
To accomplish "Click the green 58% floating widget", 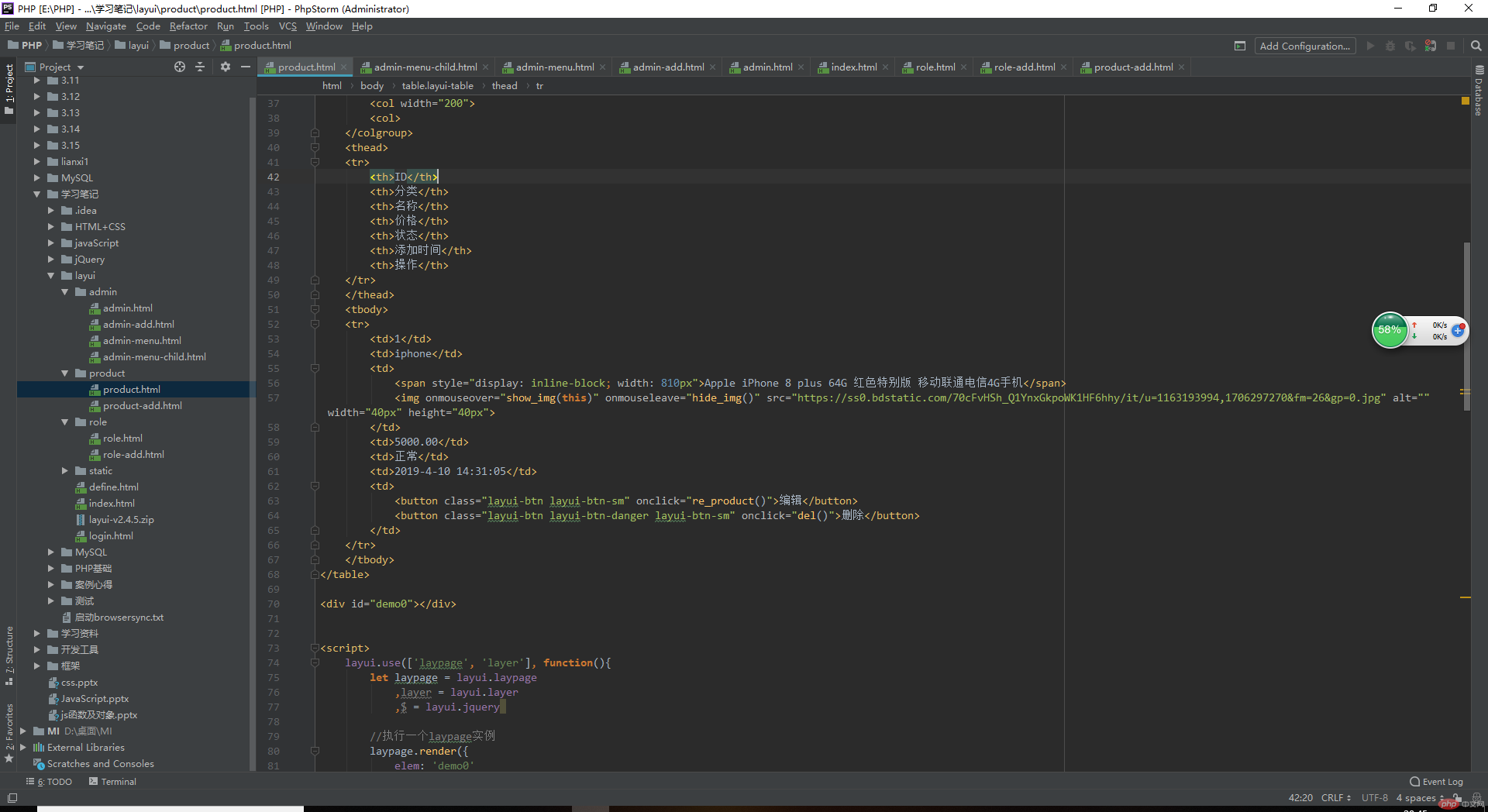I will click(1390, 330).
